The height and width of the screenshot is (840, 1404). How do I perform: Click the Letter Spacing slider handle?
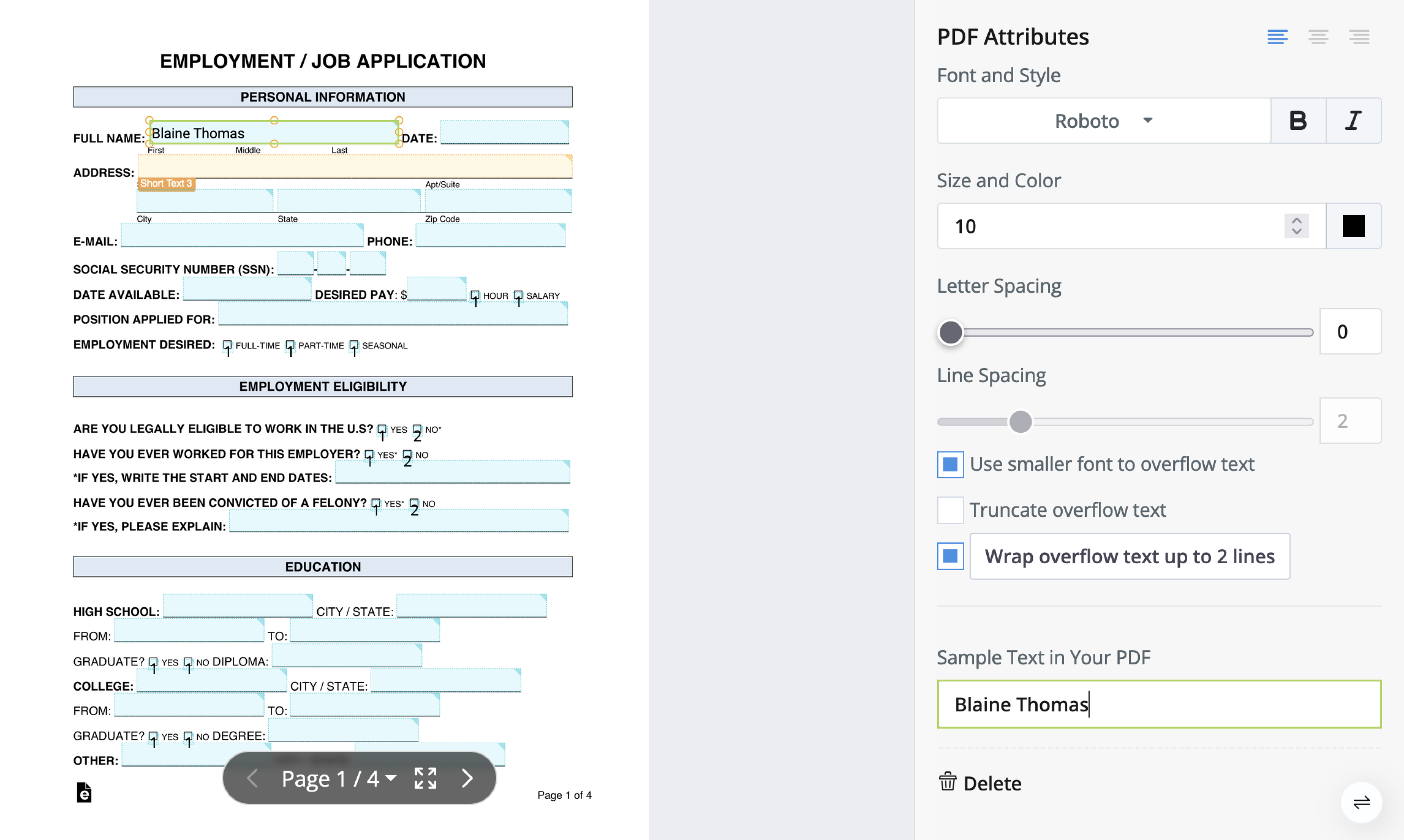pyautogui.click(x=950, y=332)
